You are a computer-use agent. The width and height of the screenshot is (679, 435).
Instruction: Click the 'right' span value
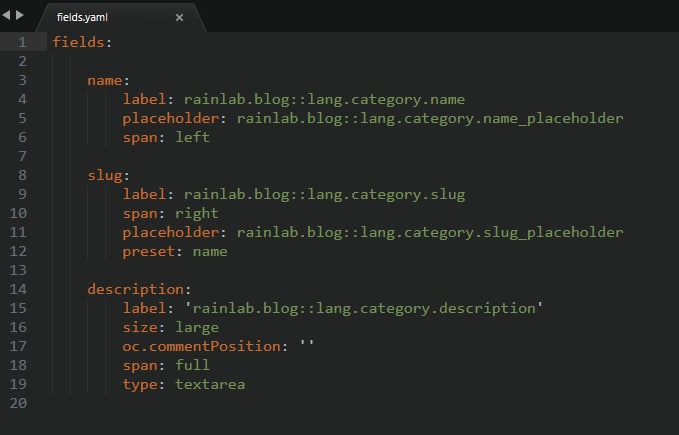click(x=197, y=213)
